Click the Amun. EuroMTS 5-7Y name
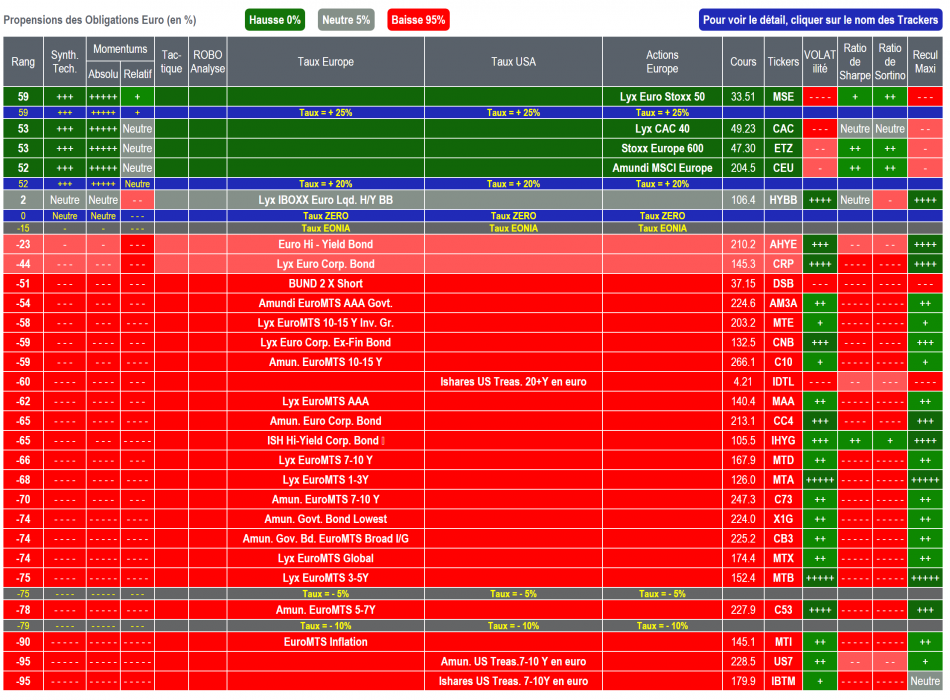This screenshot has height=700, width=950. [x=326, y=610]
